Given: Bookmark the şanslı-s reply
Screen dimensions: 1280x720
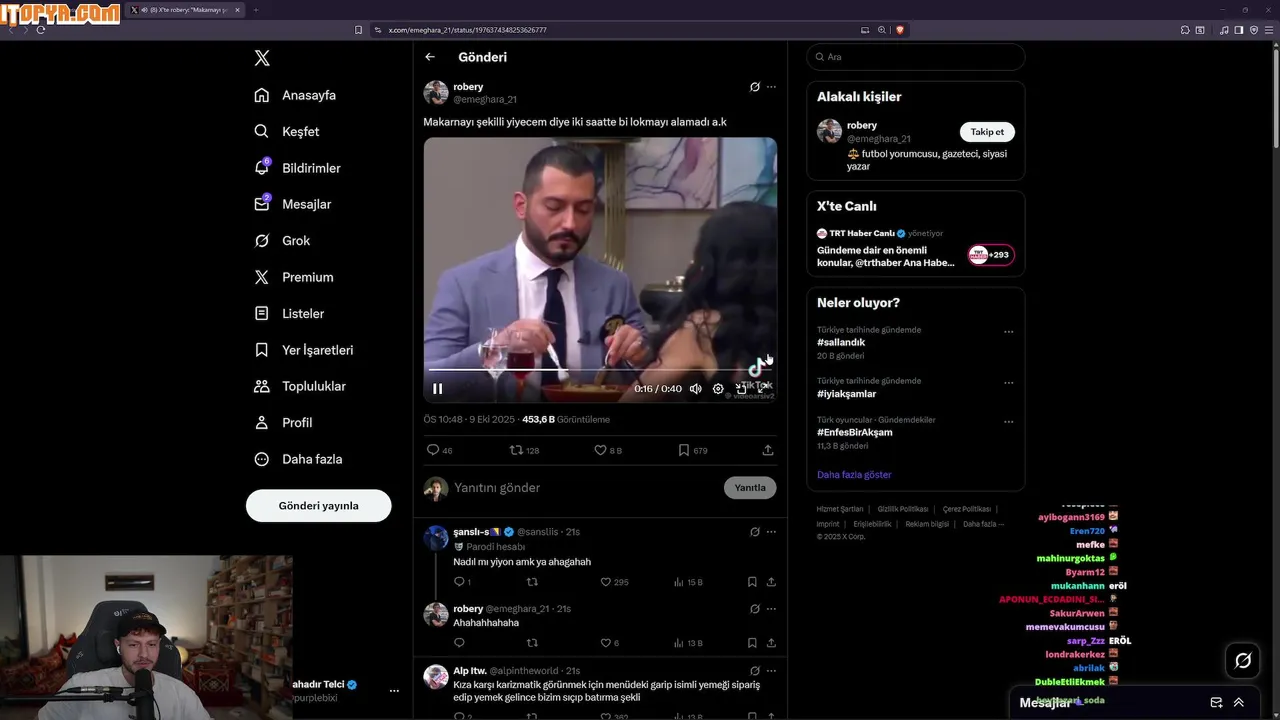Looking at the screenshot, I should 752,582.
